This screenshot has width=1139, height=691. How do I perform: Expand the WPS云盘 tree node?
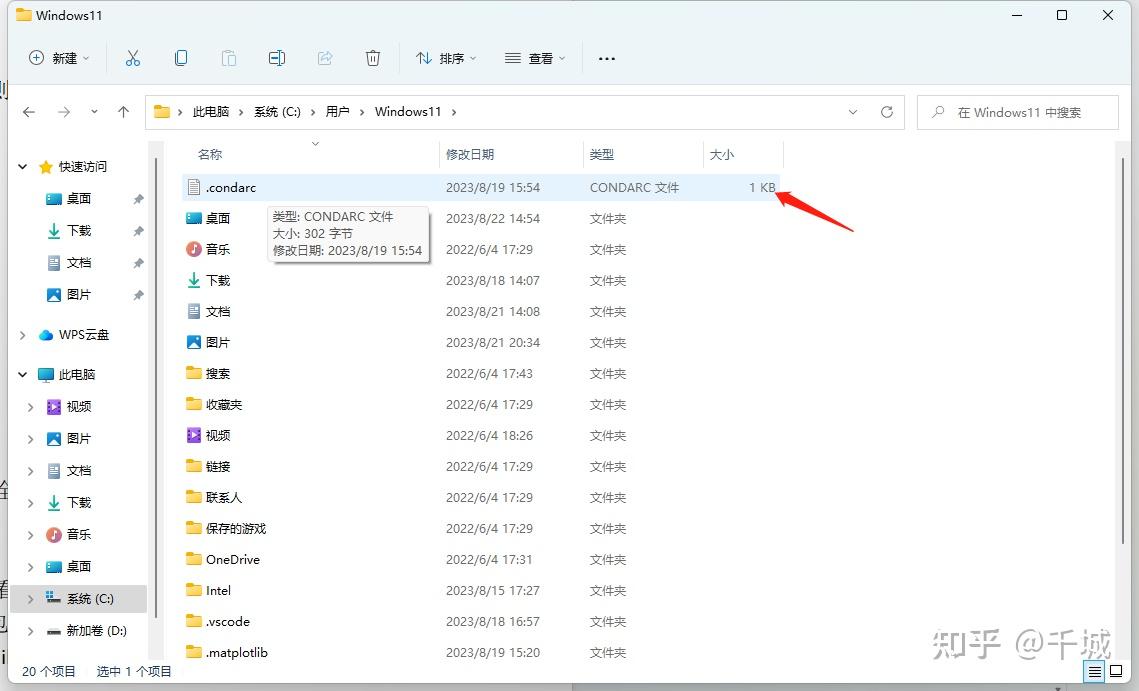coord(23,335)
